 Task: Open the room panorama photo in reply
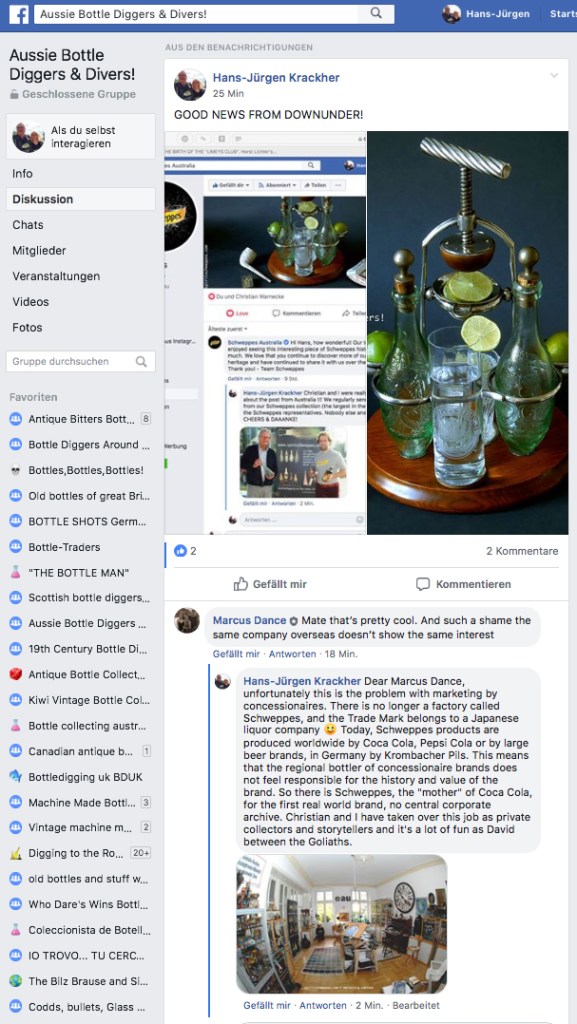point(341,925)
